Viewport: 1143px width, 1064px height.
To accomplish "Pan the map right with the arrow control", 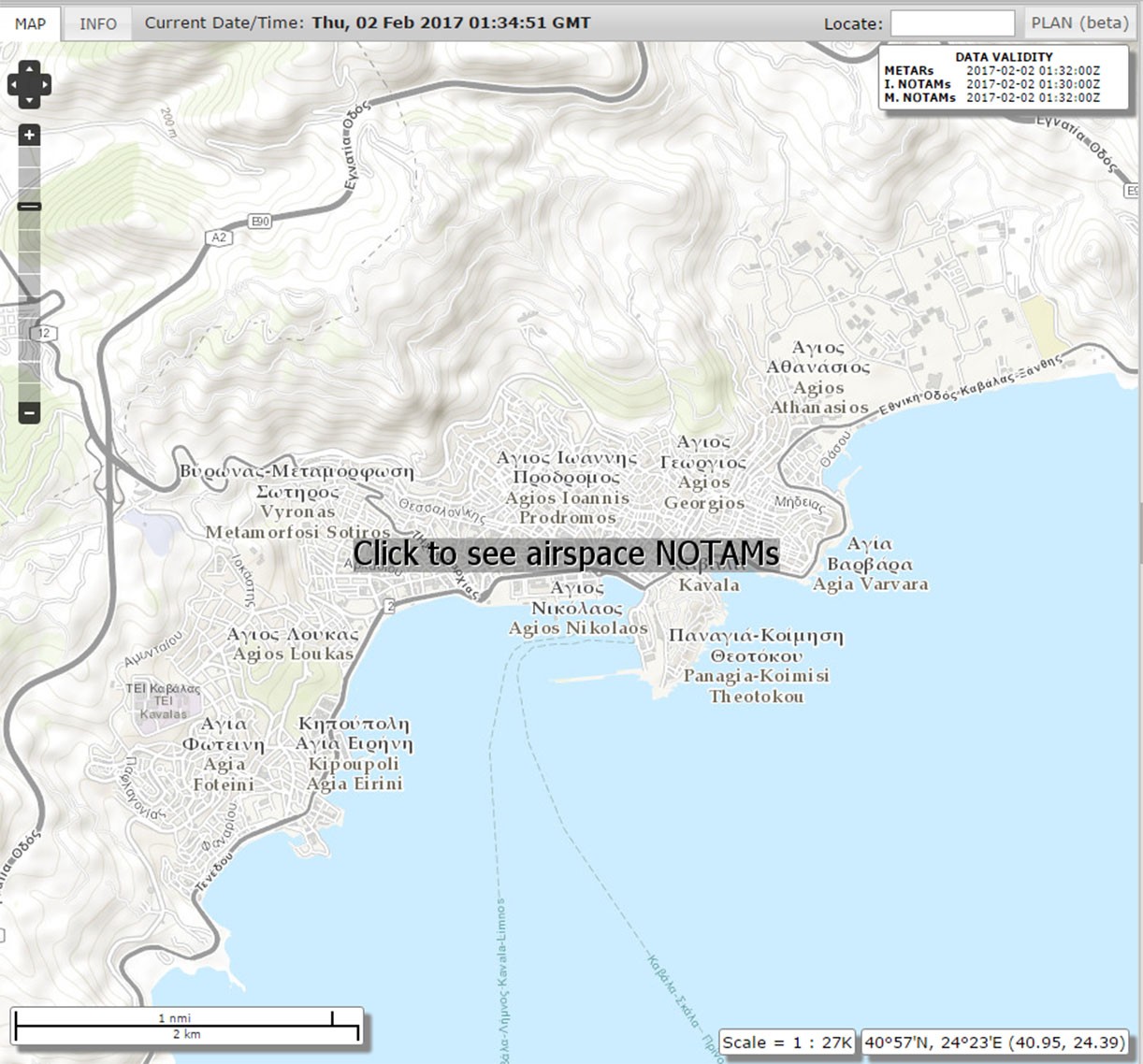I will tap(44, 85).
